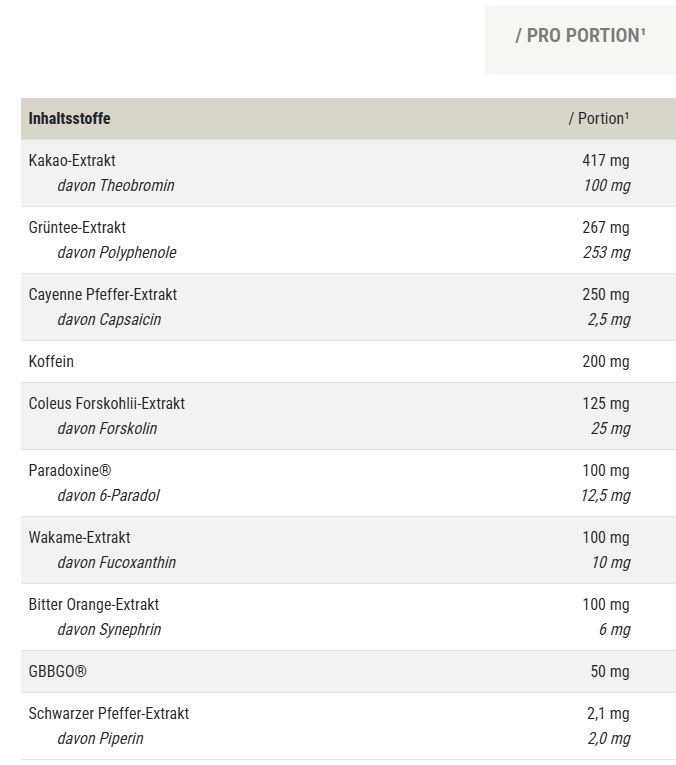Screen dimensions: 676x765
Task: Select Bitter Orange-Extrakt label
Action: point(93,604)
